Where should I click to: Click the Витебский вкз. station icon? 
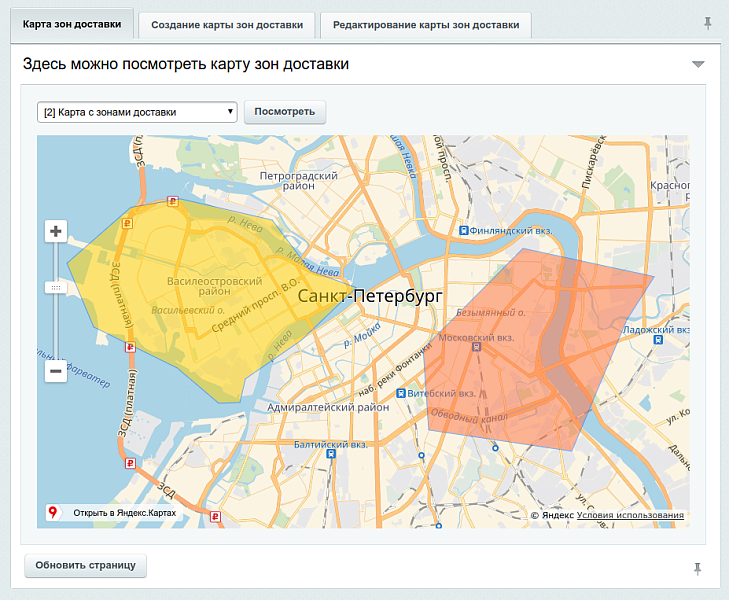point(401,394)
